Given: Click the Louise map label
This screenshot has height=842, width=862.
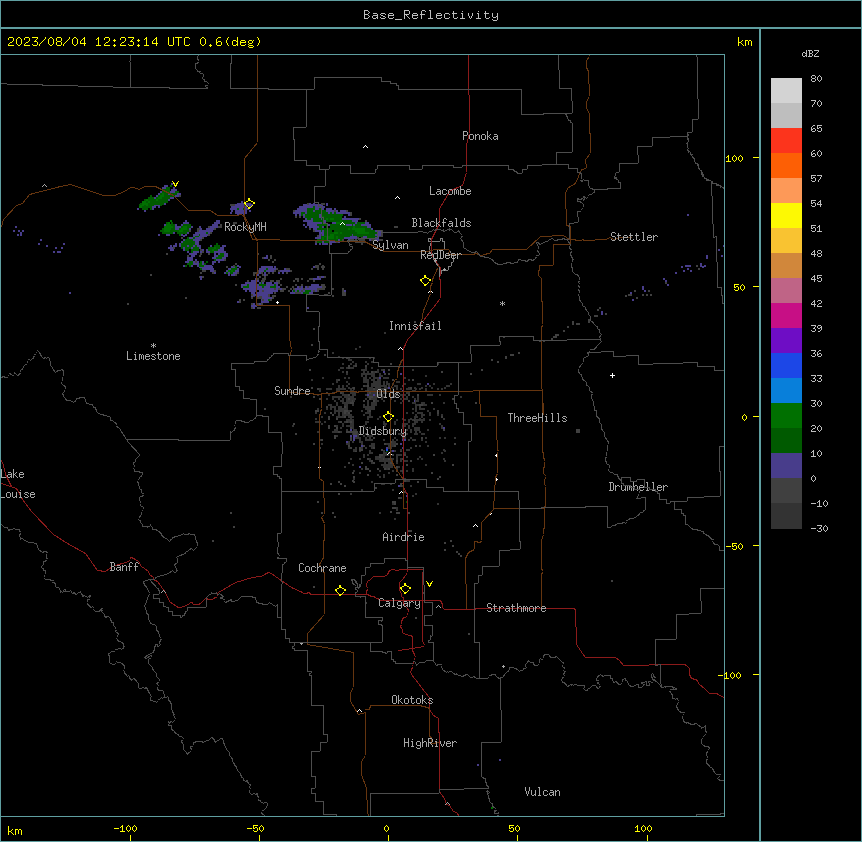Looking at the screenshot, I should (18, 494).
